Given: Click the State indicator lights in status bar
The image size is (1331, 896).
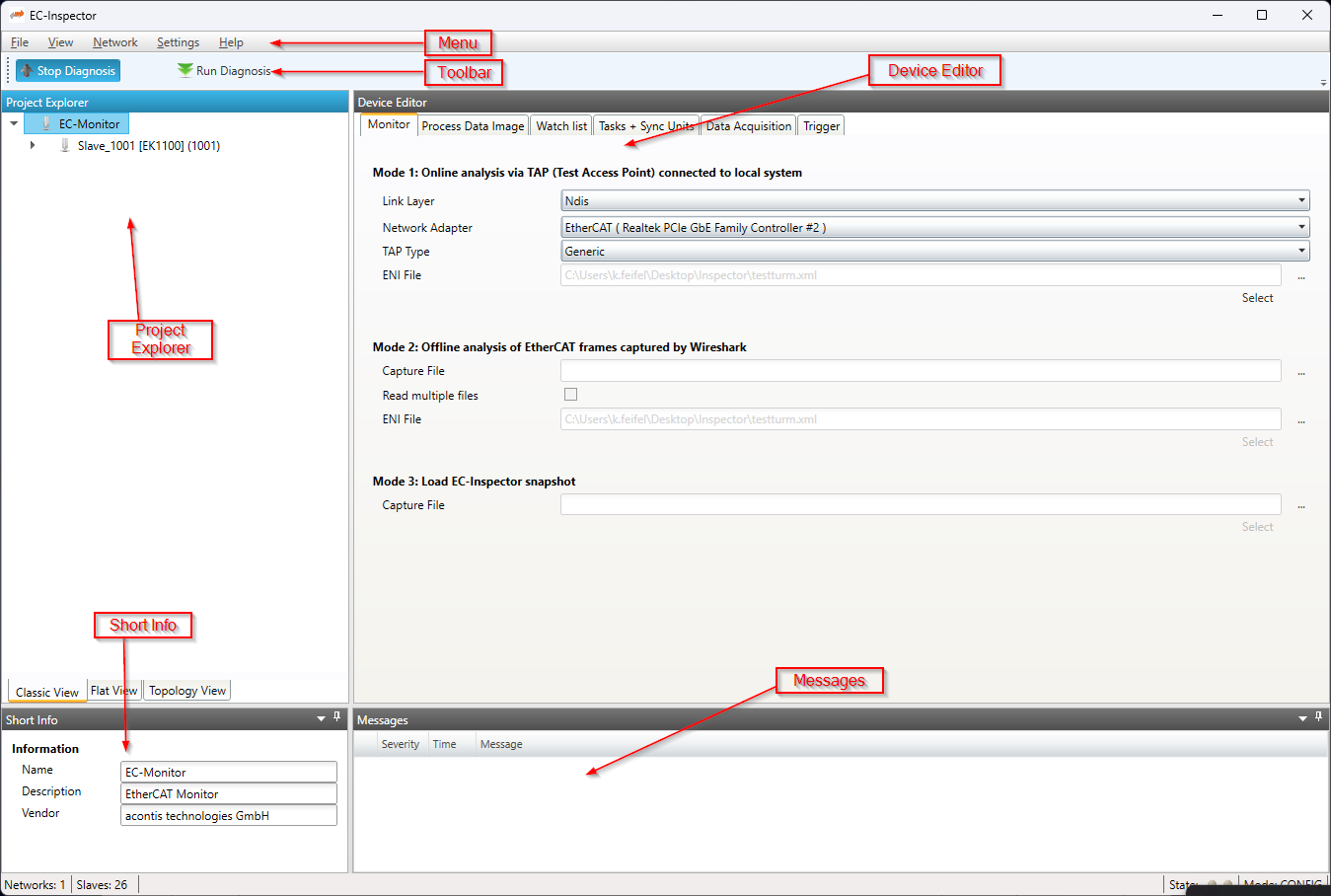Looking at the screenshot, I should pos(1220,884).
